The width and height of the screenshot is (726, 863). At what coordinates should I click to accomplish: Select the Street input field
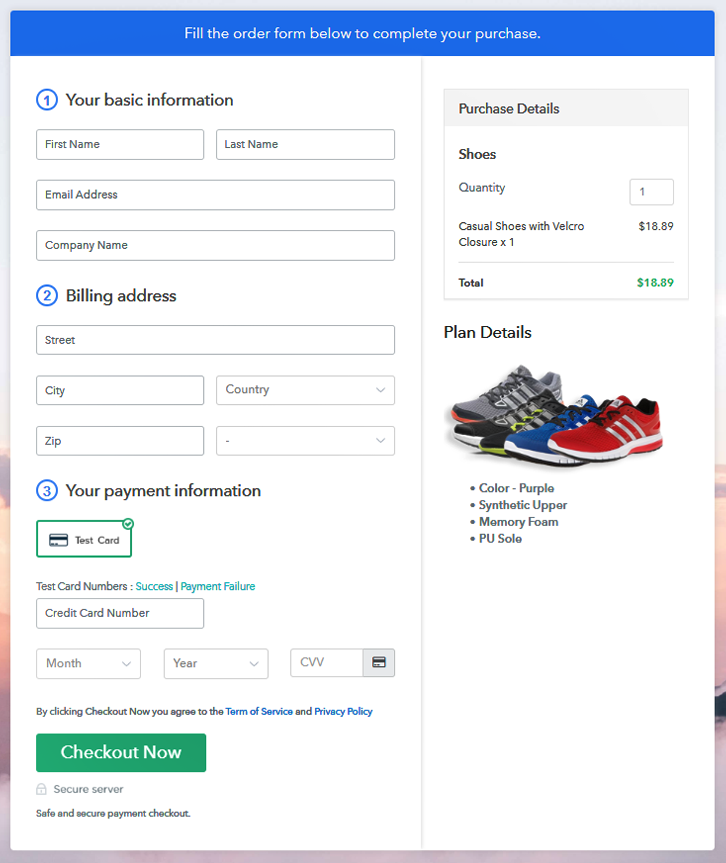tap(215, 340)
